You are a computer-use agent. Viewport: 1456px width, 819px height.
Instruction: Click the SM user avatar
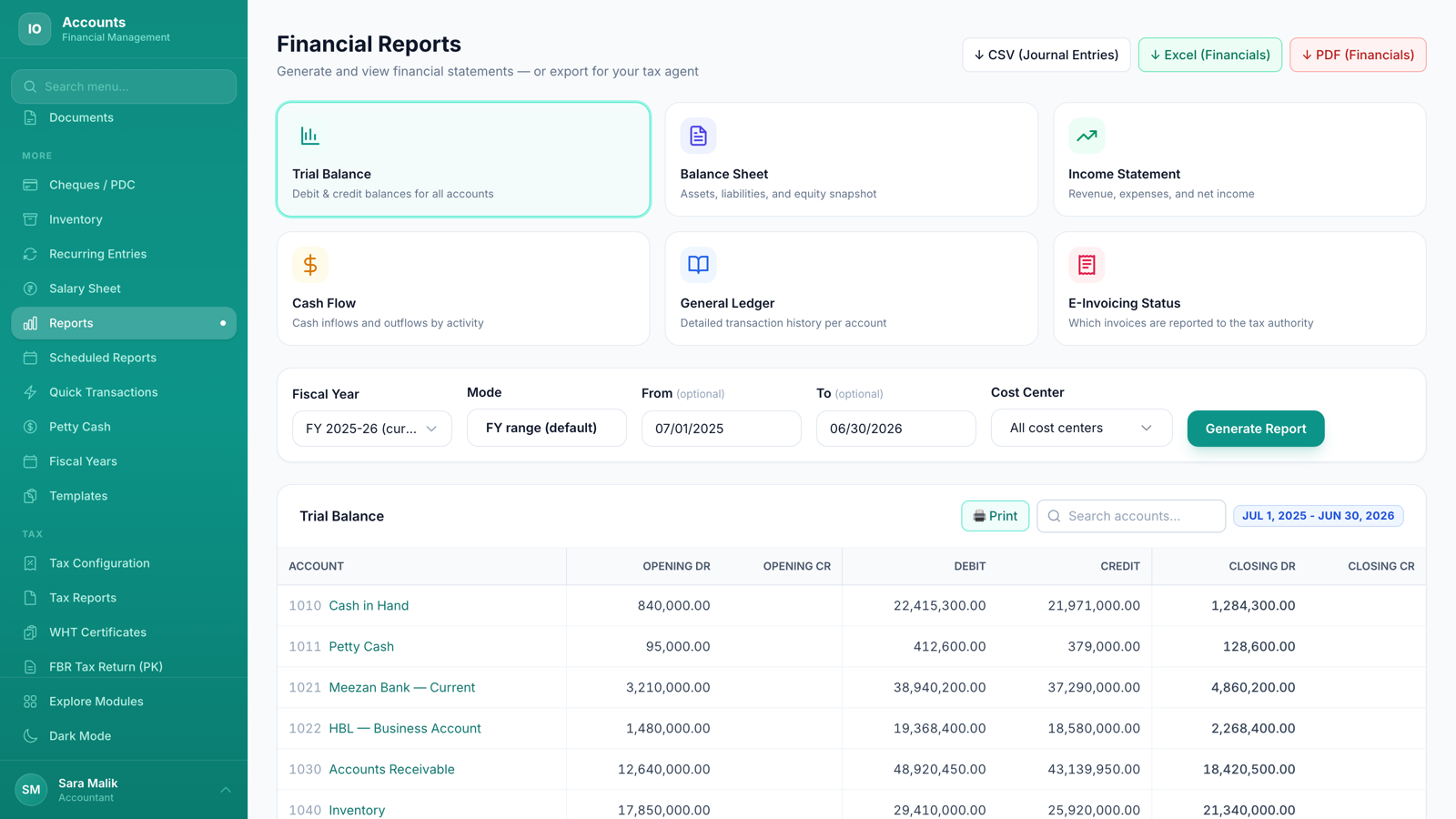[x=31, y=790]
